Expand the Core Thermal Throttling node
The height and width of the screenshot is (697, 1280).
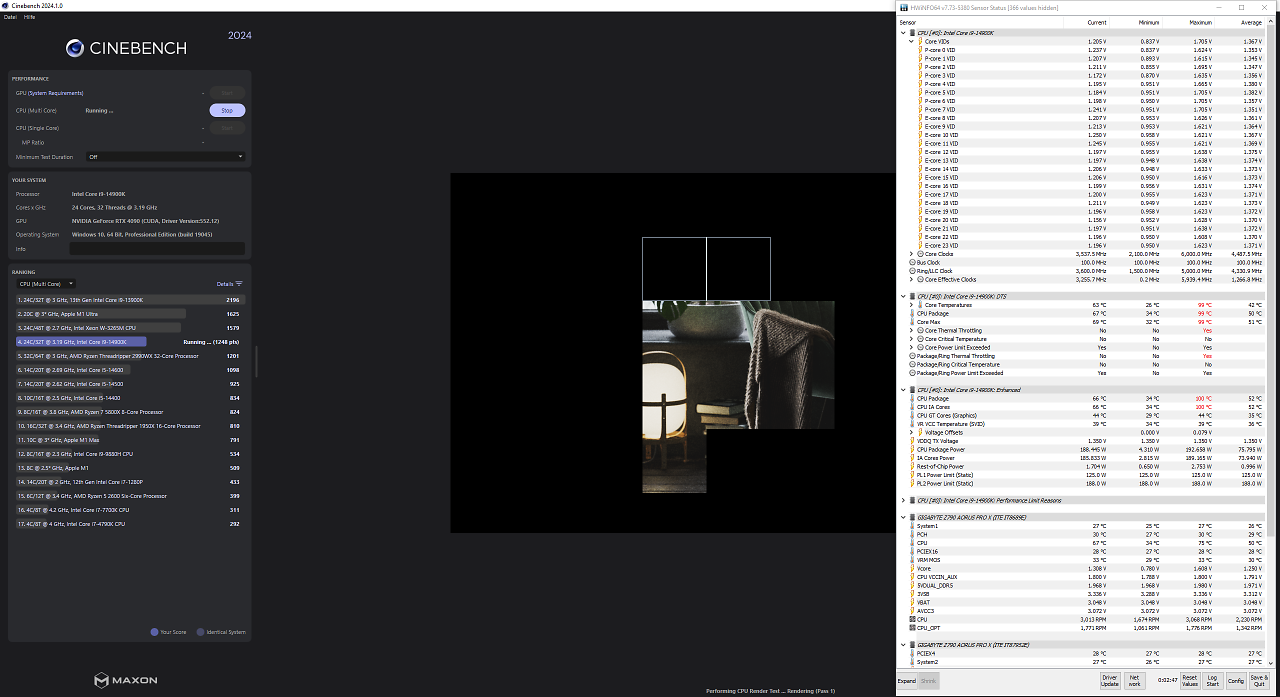pos(911,330)
